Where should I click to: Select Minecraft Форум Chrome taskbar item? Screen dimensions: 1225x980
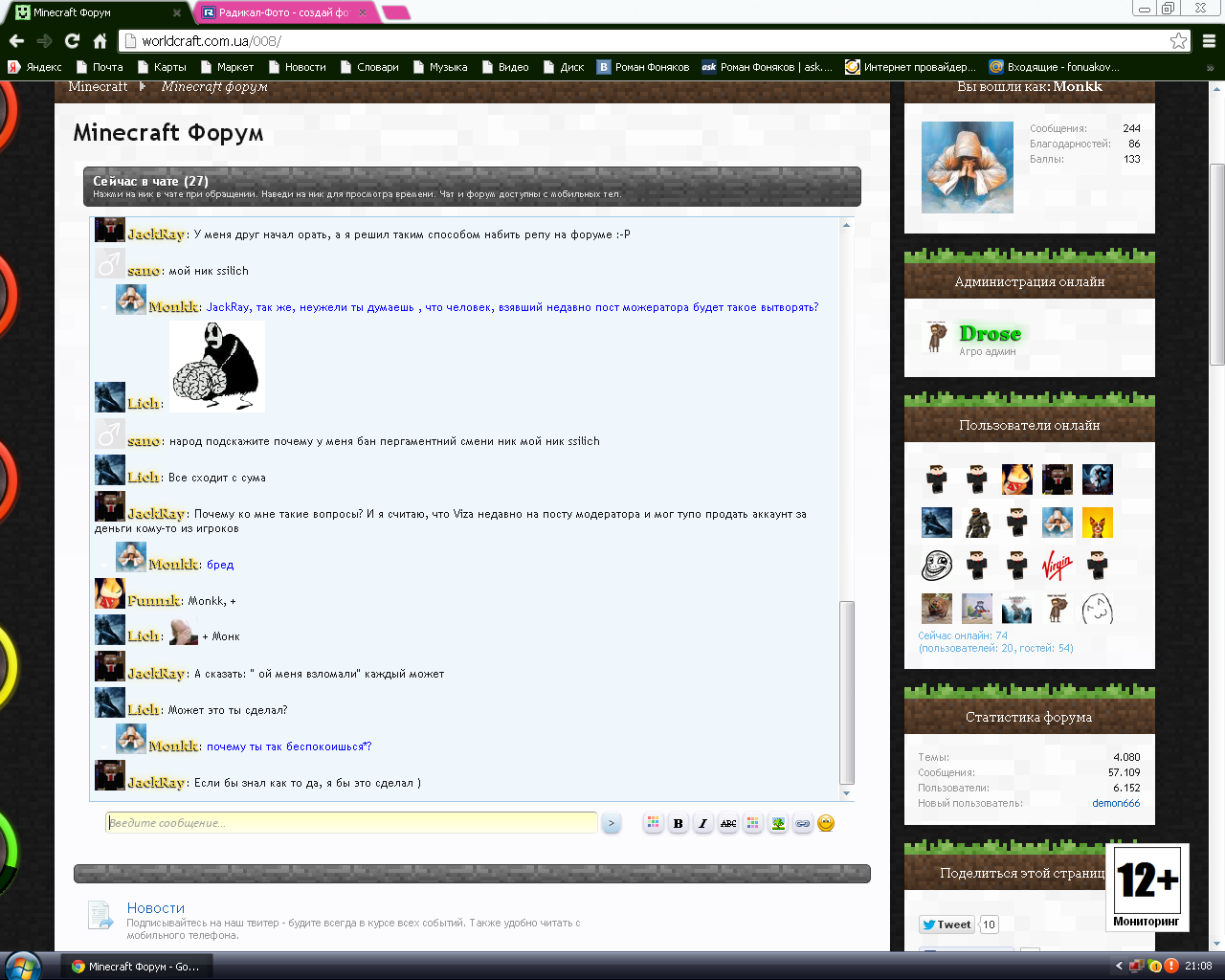coord(136,967)
